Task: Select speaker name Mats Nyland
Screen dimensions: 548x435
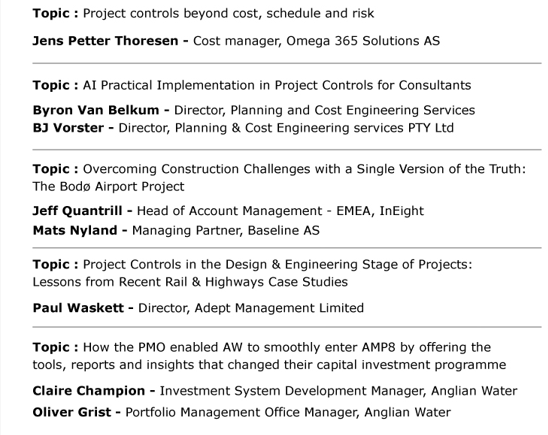Action: [75, 231]
